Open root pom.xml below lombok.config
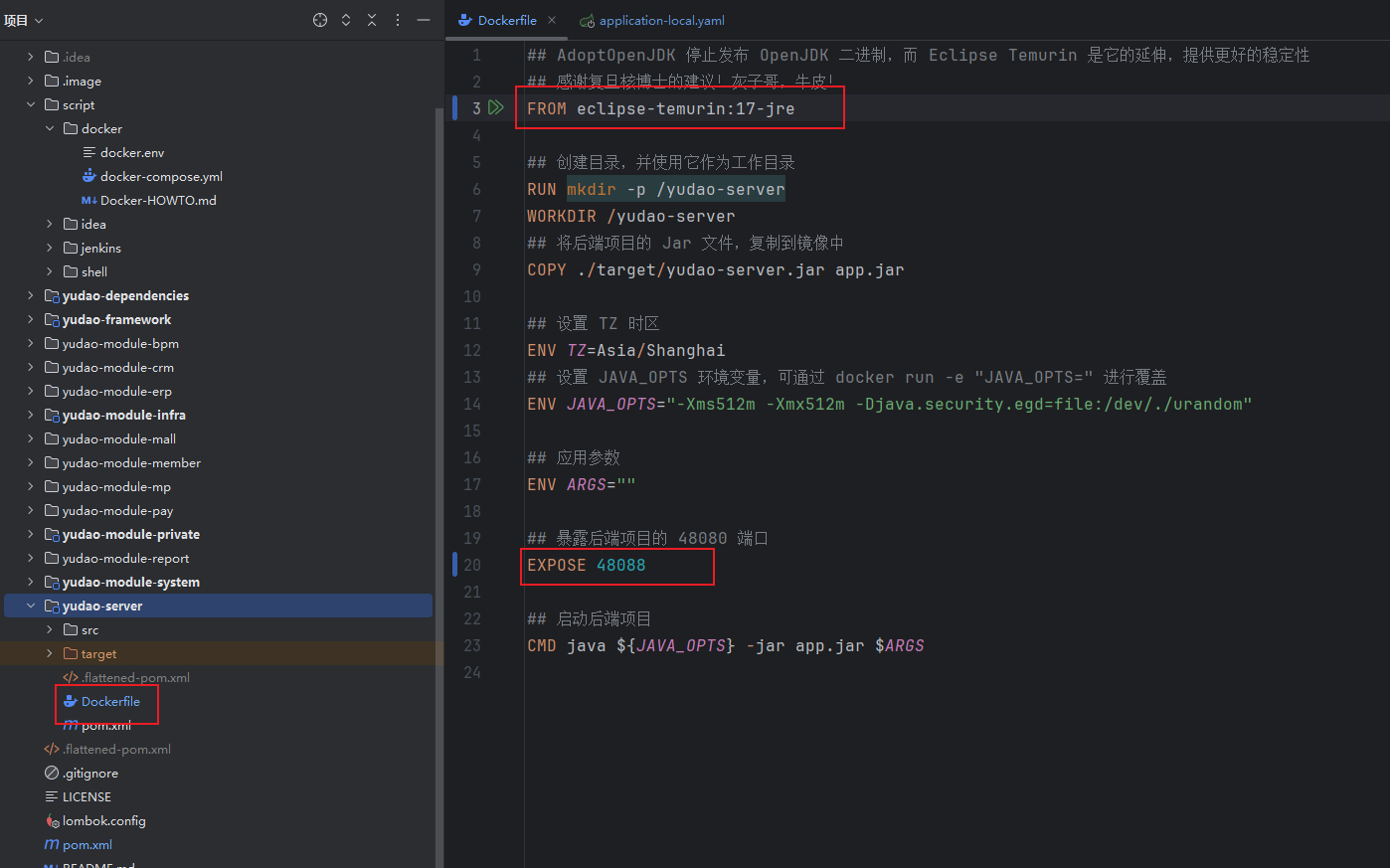Viewport: 1390px width, 868px height. point(87,844)
